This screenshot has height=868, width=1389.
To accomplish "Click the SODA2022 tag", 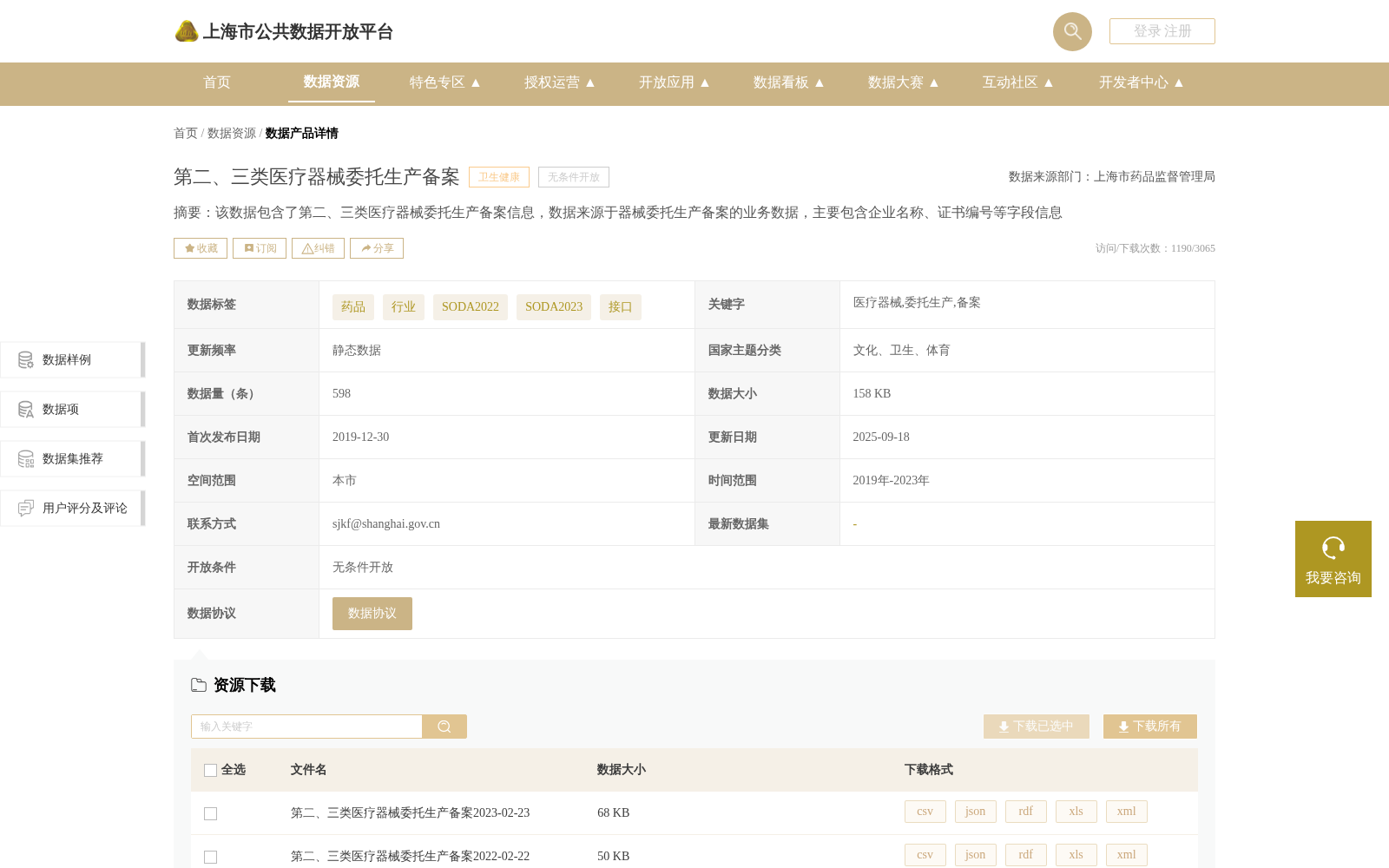I will click(471, 307).
